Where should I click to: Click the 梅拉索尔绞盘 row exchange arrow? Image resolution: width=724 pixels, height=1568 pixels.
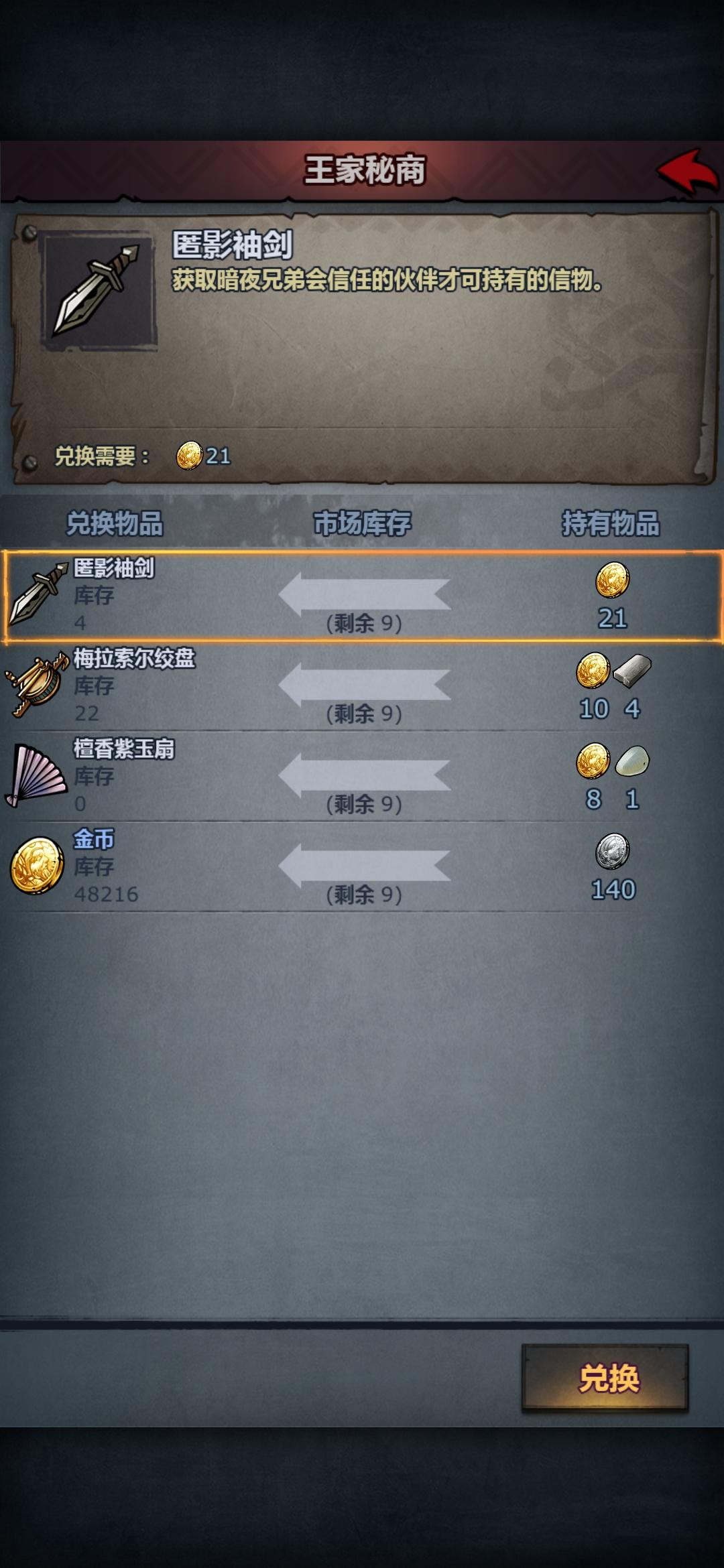364,685
